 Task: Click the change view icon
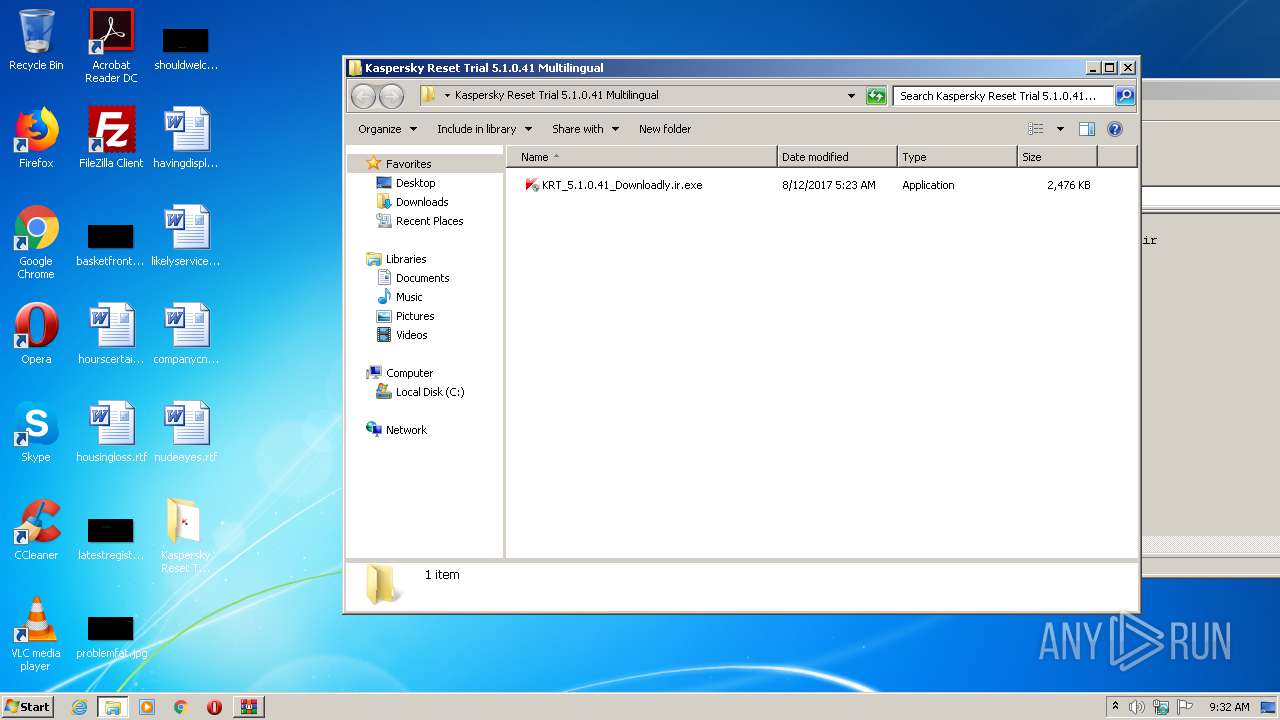click(1036, 129)
